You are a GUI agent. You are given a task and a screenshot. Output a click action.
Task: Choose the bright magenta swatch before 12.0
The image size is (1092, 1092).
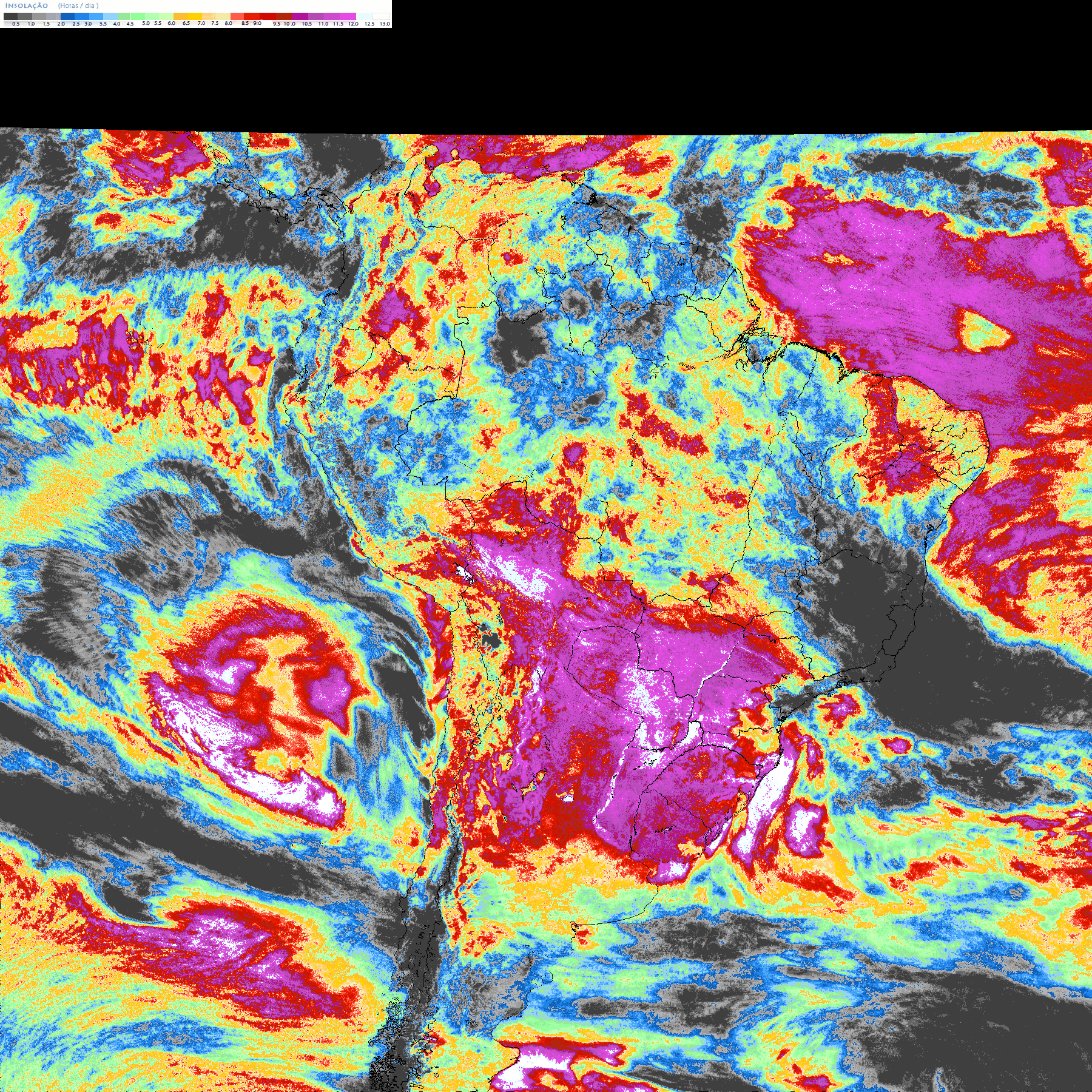coord(348,16)
